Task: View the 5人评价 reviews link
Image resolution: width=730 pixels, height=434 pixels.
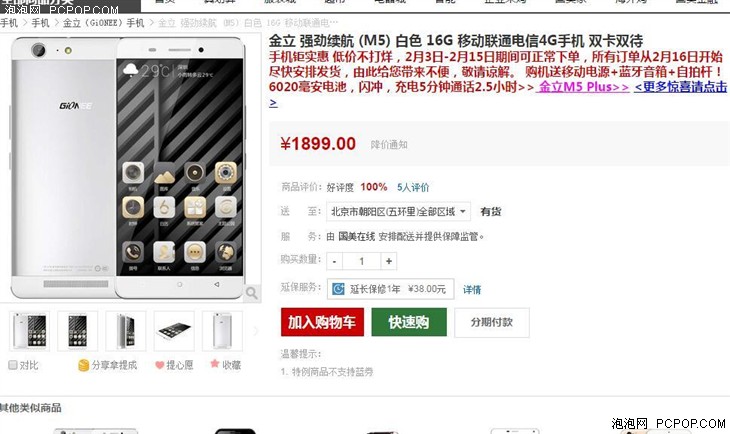Action: click(413, 188)
